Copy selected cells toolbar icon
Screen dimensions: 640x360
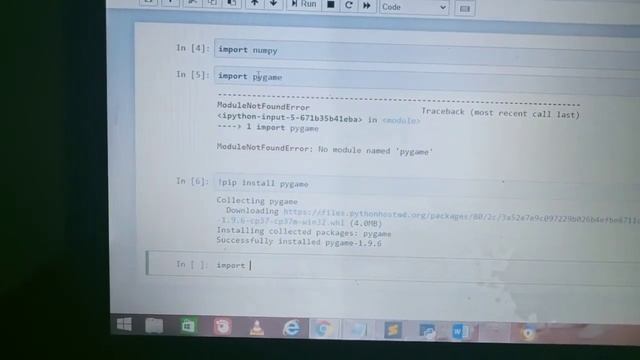tap(212, 3)
